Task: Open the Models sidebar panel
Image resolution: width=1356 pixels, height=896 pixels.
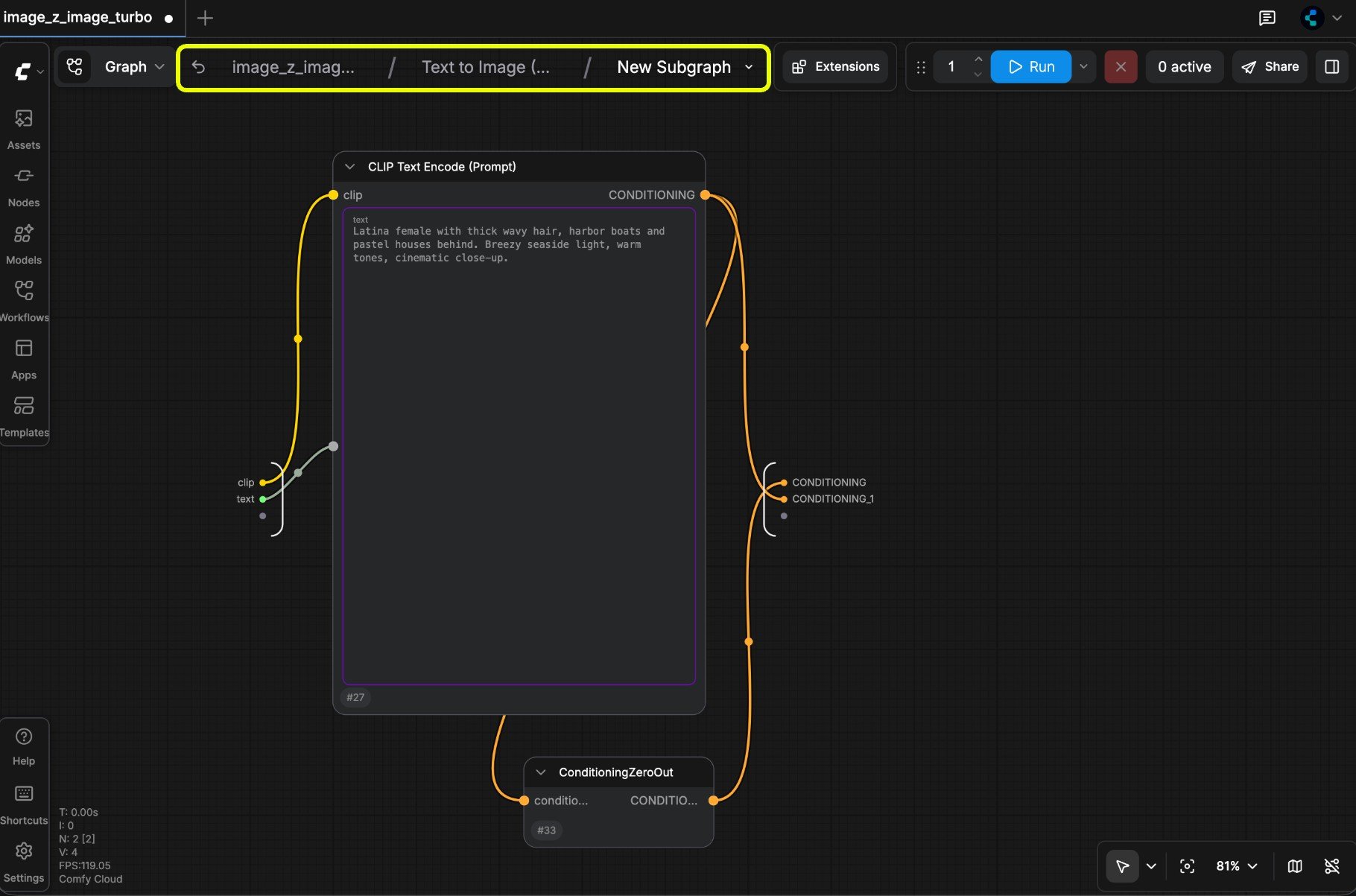Action: coord(24,244)
